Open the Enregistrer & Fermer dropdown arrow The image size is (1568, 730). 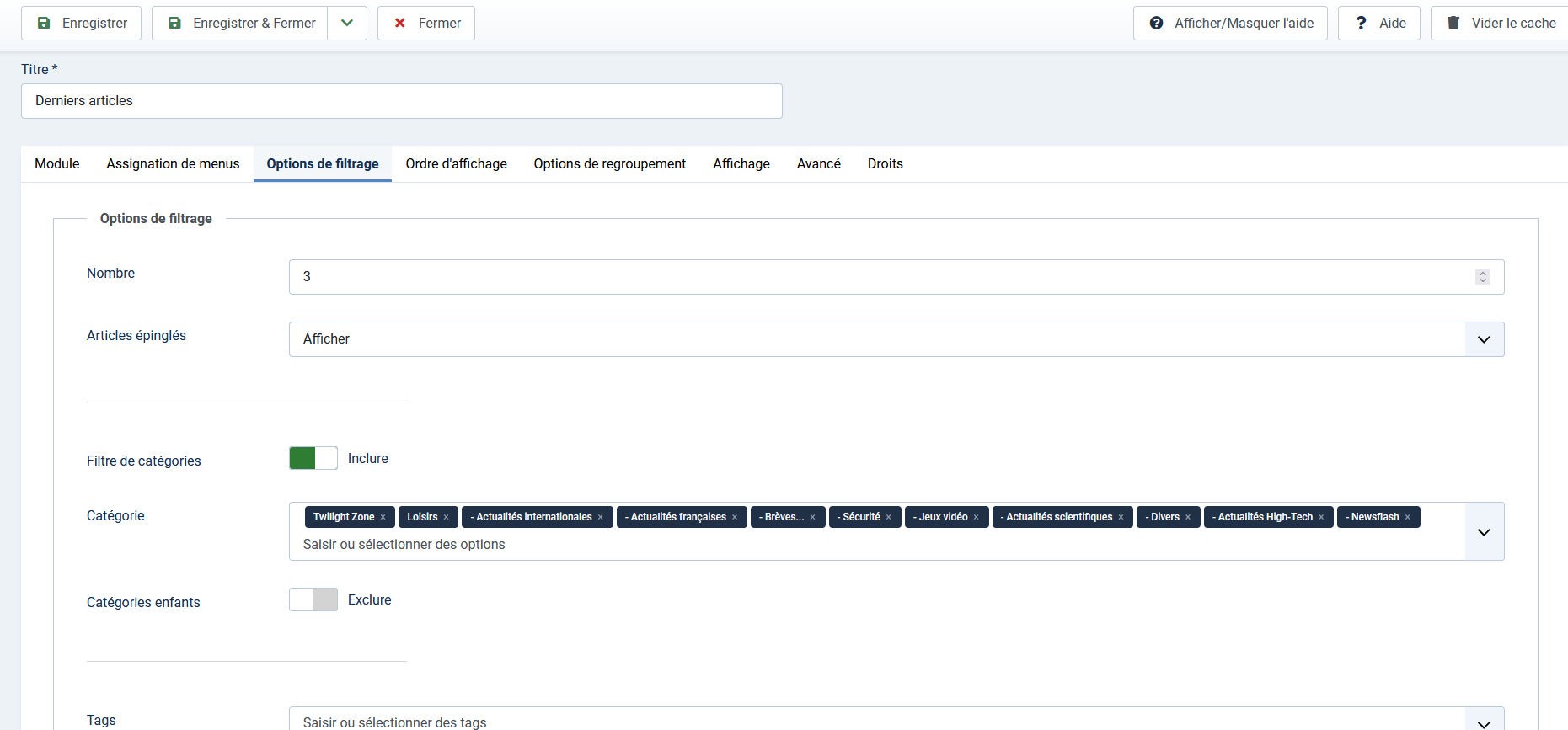(347, 24)
